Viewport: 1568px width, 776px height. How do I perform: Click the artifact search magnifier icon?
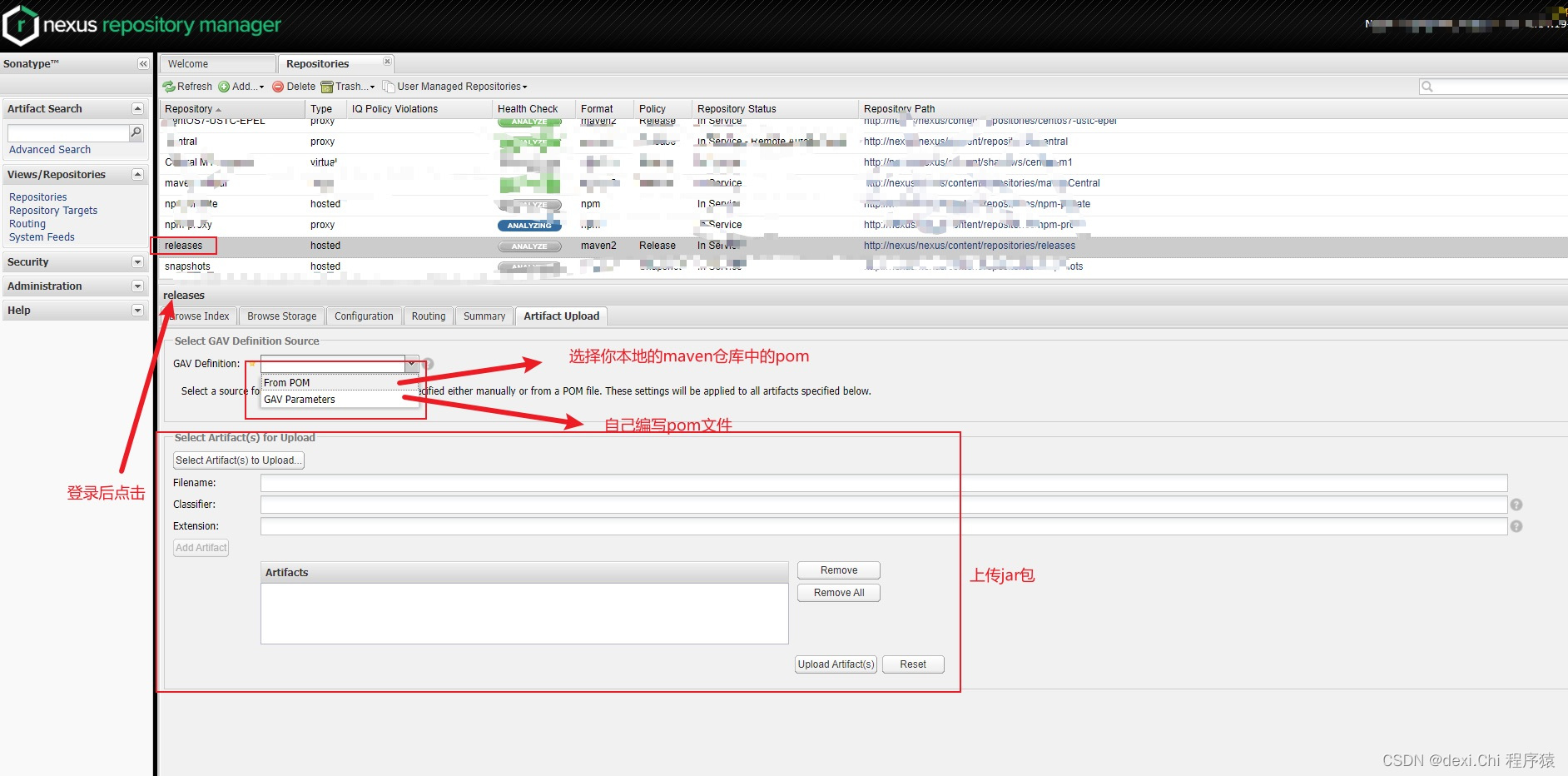click(x=136, y=132)
